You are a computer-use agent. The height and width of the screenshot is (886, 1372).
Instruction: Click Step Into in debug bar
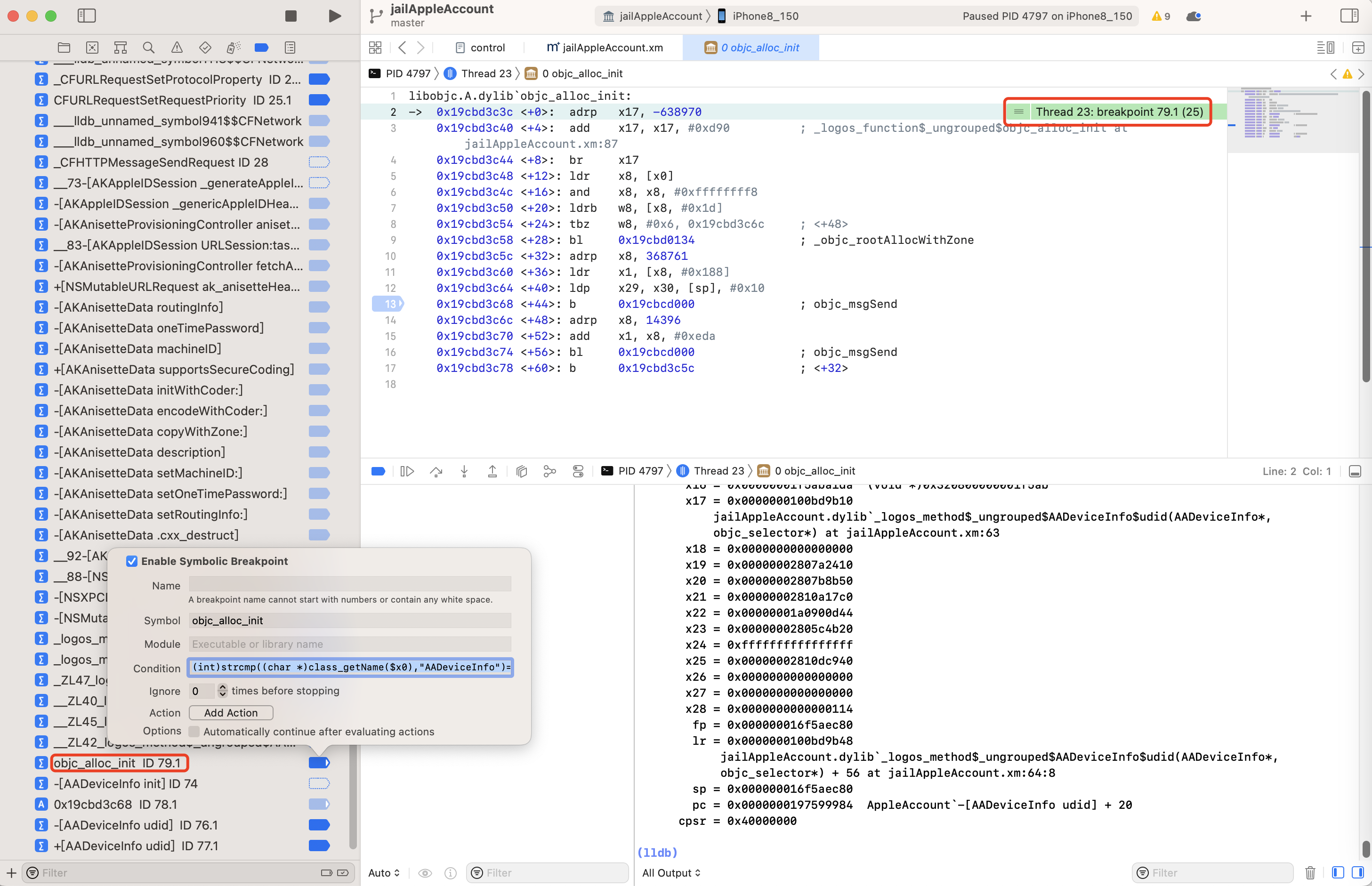464,471
